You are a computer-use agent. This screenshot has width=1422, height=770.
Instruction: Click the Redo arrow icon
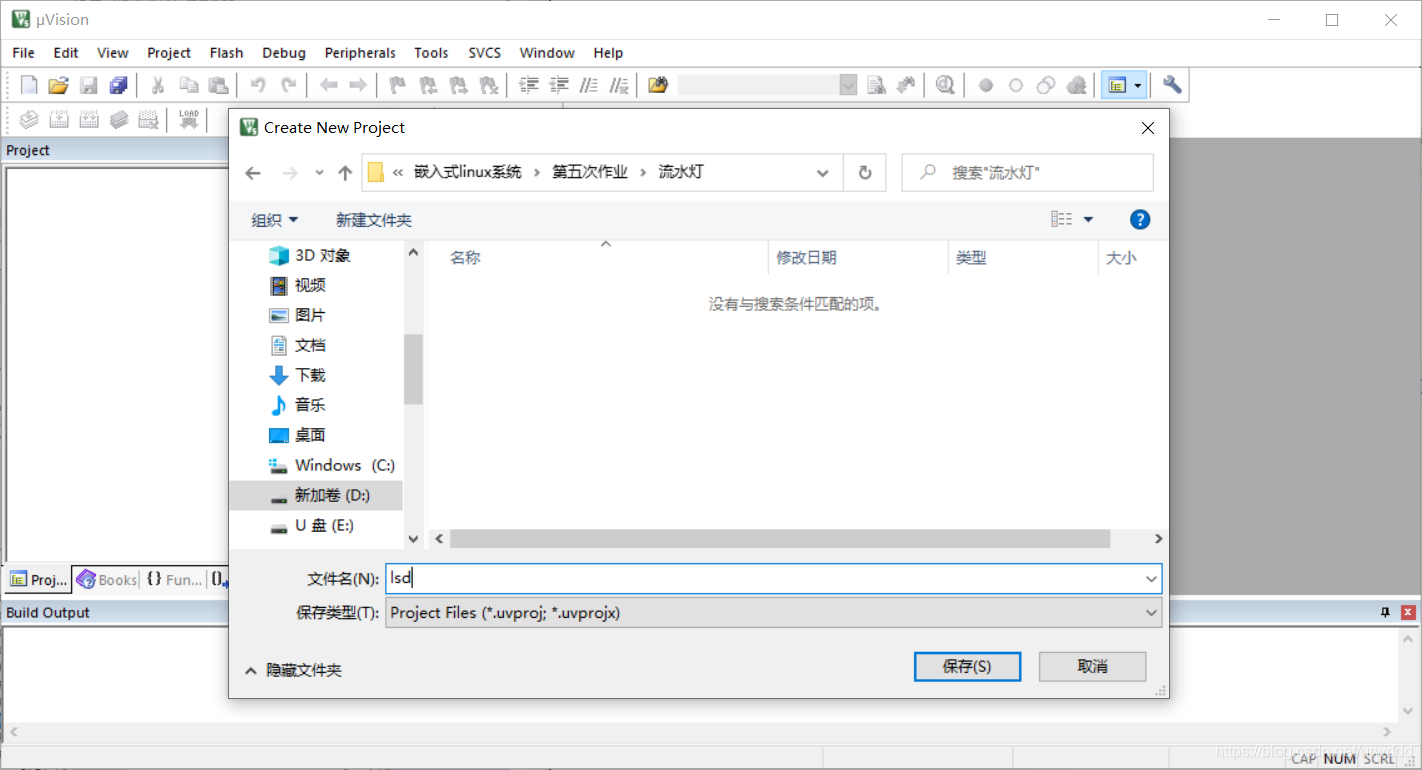coord(289,85)
